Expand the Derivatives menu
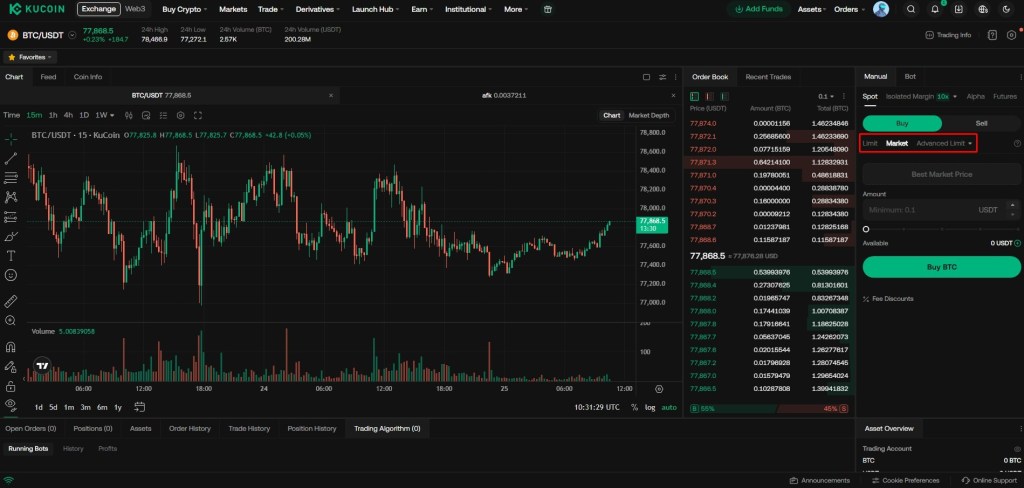The image size is (1024, 488). point(317,9)
